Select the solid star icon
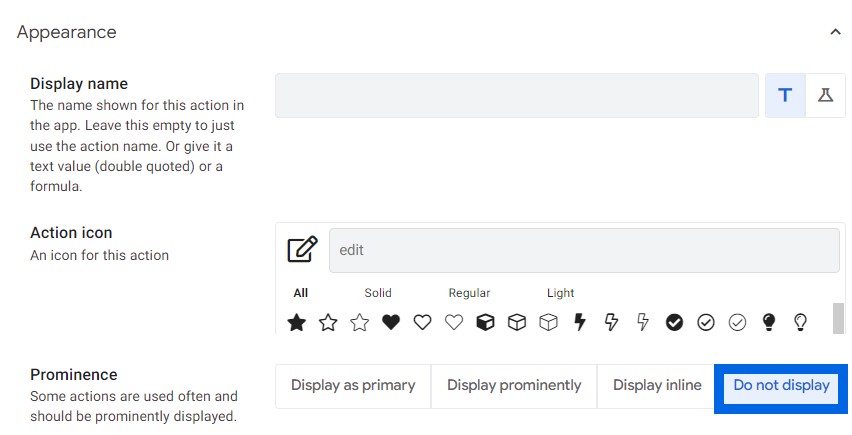Image resolution: width=852 pixels, height=435 pixels. click(x=296, y=323)
